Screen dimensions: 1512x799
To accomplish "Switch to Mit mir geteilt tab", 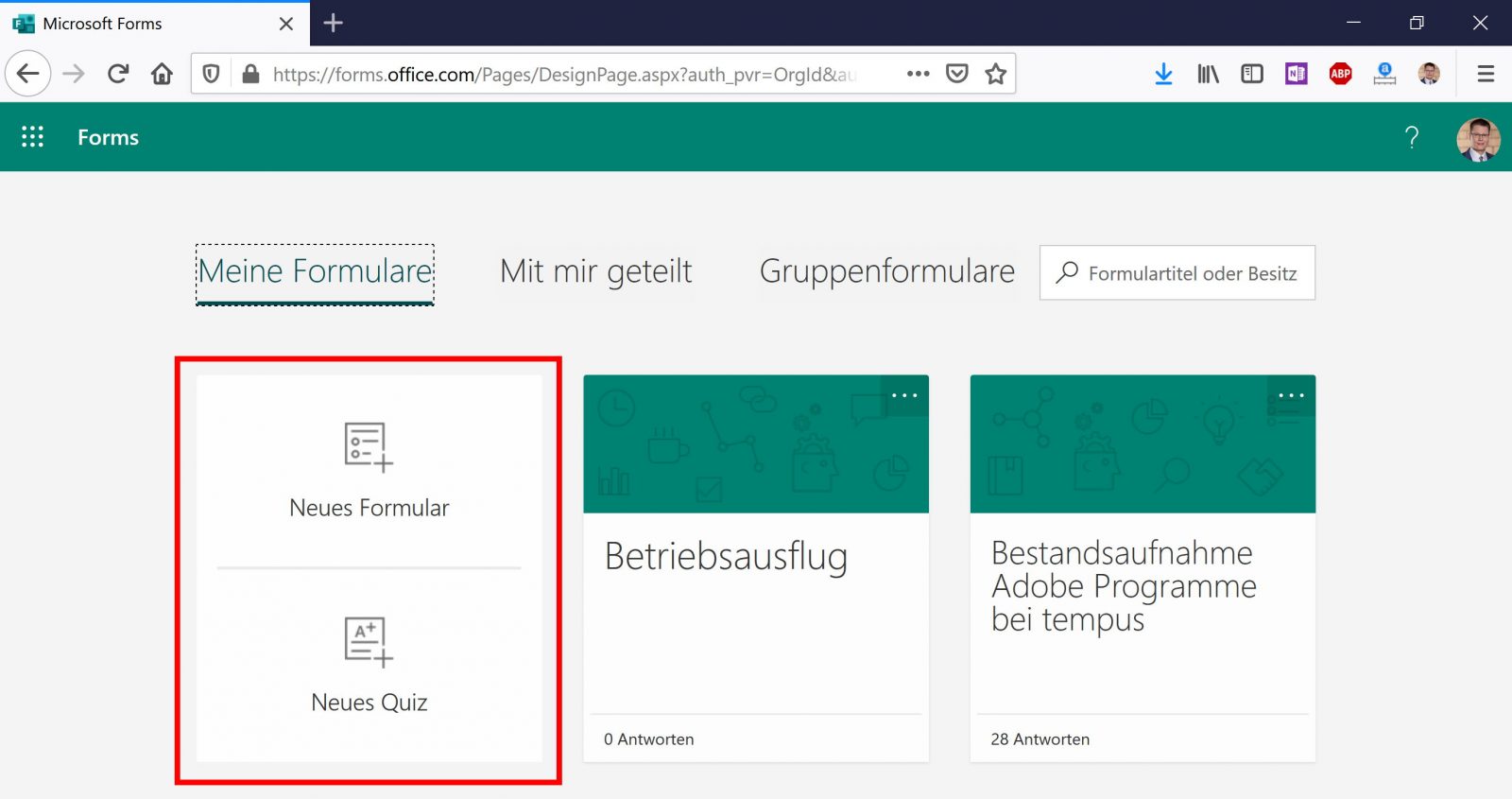I will tap(596, 272).
